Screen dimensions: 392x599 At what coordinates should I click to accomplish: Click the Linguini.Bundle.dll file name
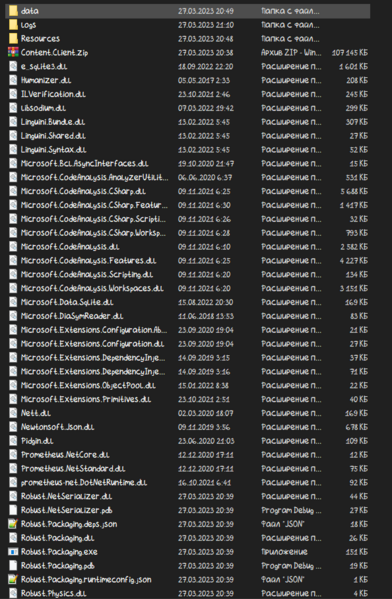53,122
